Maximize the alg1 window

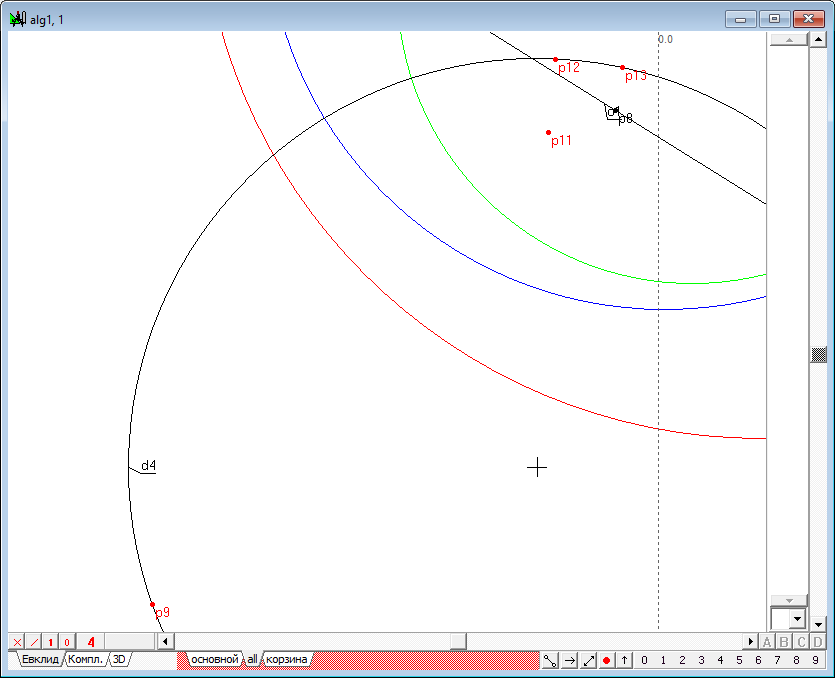click(774, 19)
